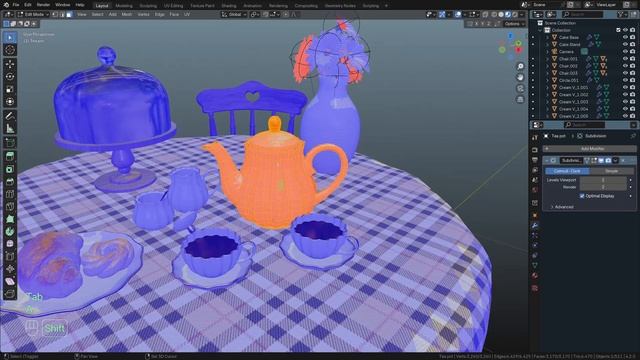Screen dimensions: 640x360
Task: Uncheck Collection exclude checkbox
Action: [618, 30]
